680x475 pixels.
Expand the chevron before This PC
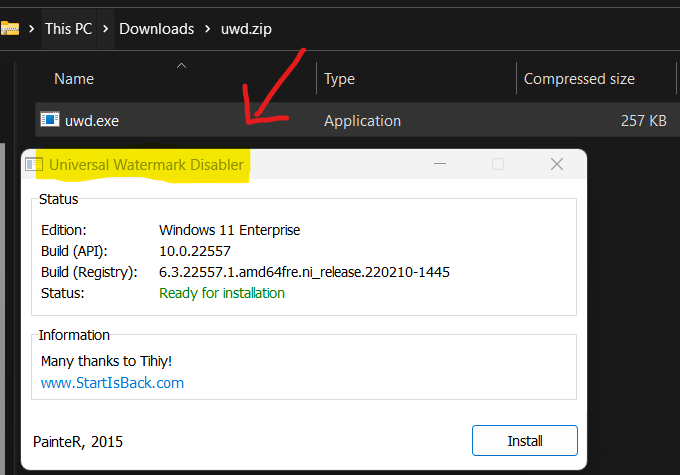(31, 28)
